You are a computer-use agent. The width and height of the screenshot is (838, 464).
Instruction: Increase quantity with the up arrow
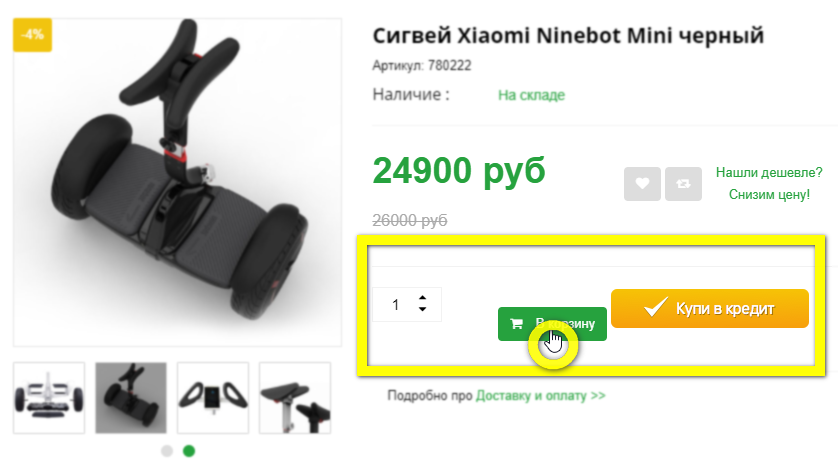(x=422, y=298)
